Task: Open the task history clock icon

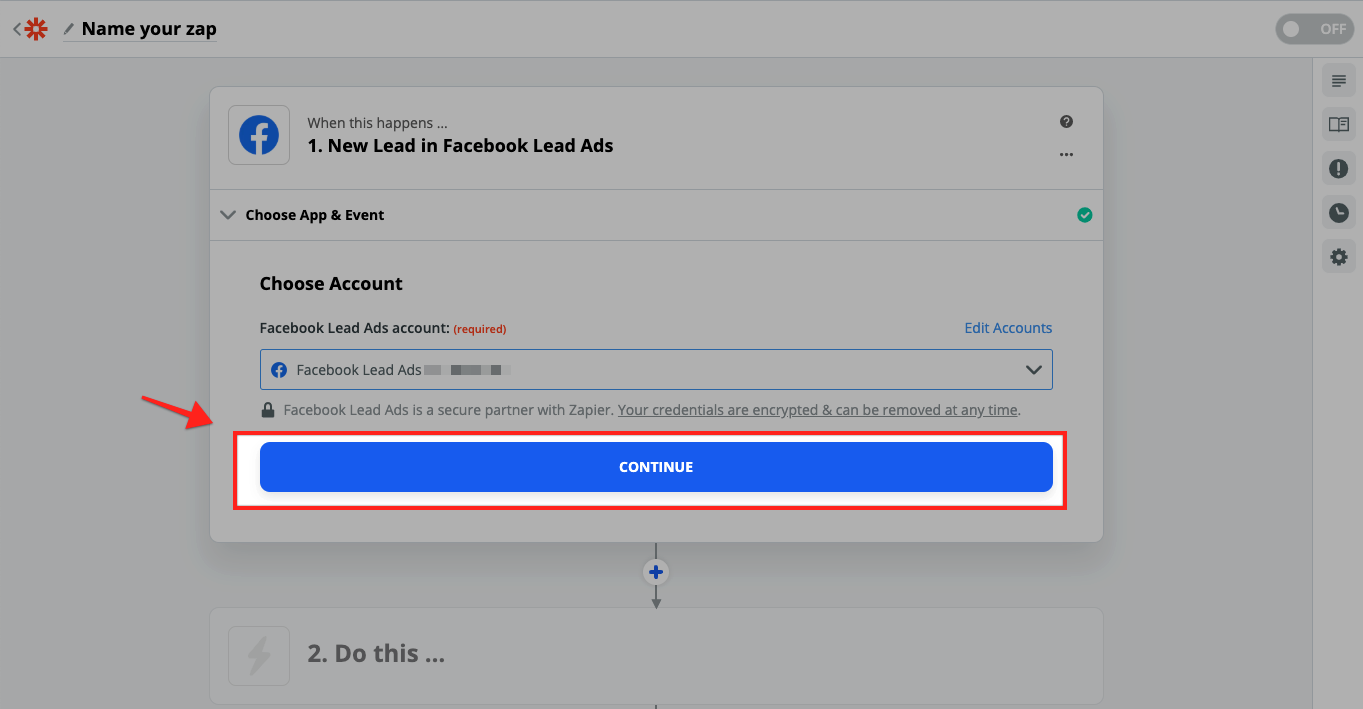Action: tap(1338, 212)
